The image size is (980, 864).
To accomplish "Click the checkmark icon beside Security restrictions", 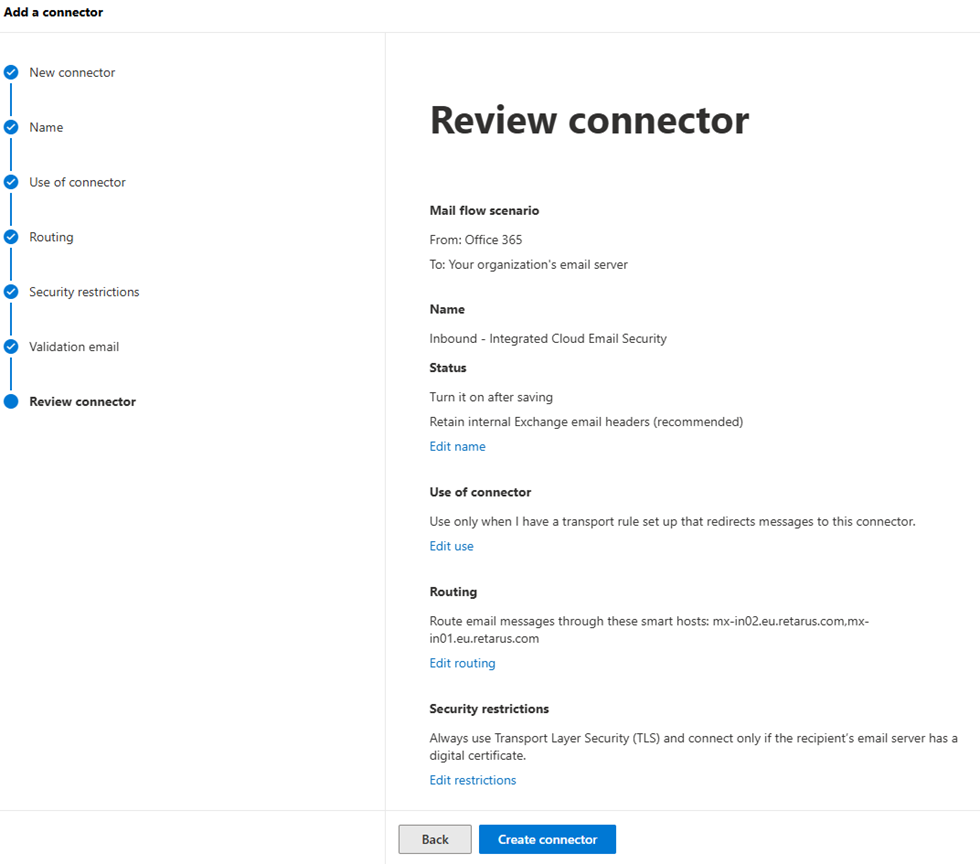I will (11, 292).
